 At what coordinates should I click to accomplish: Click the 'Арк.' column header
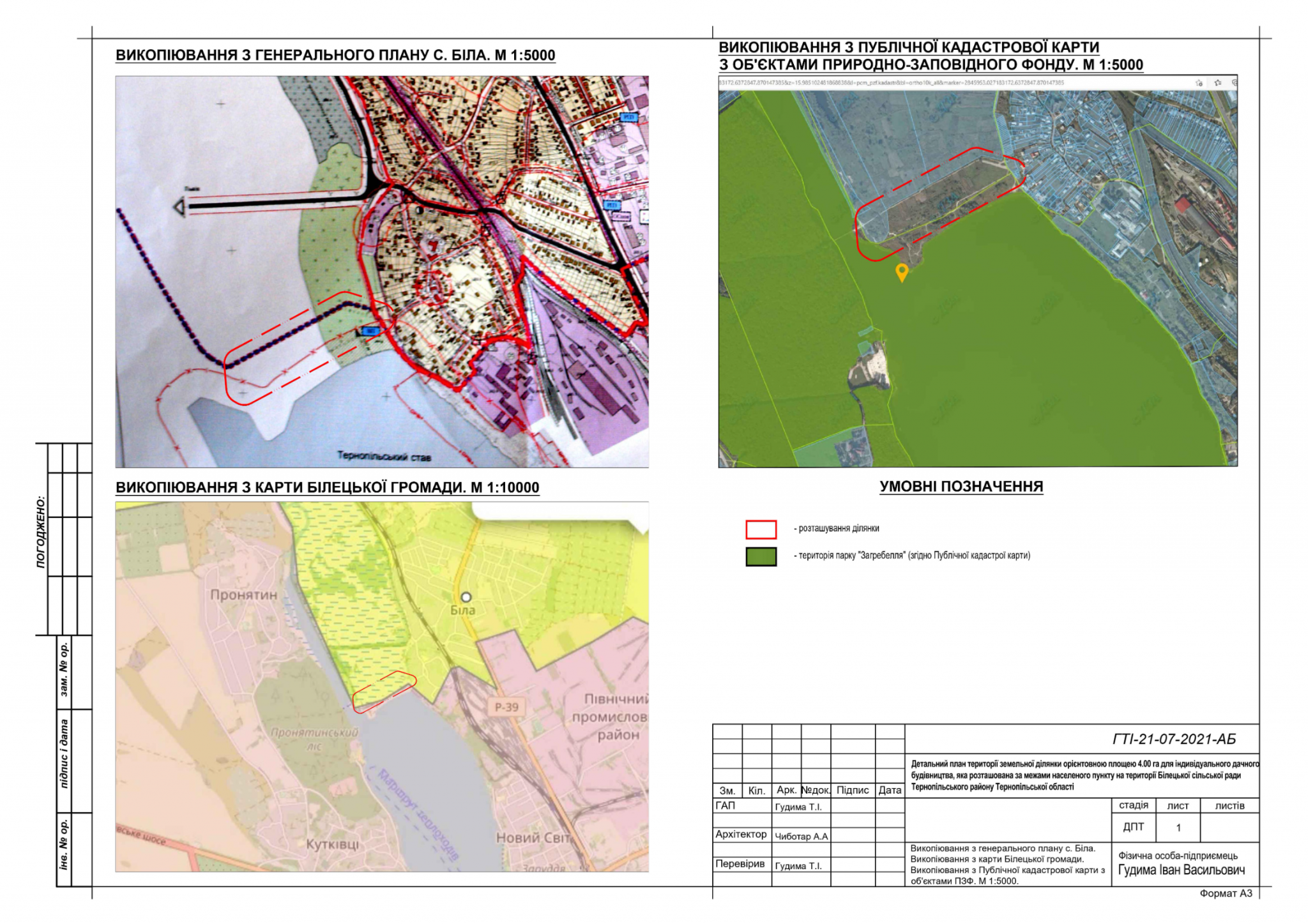(x=786, y=791)
